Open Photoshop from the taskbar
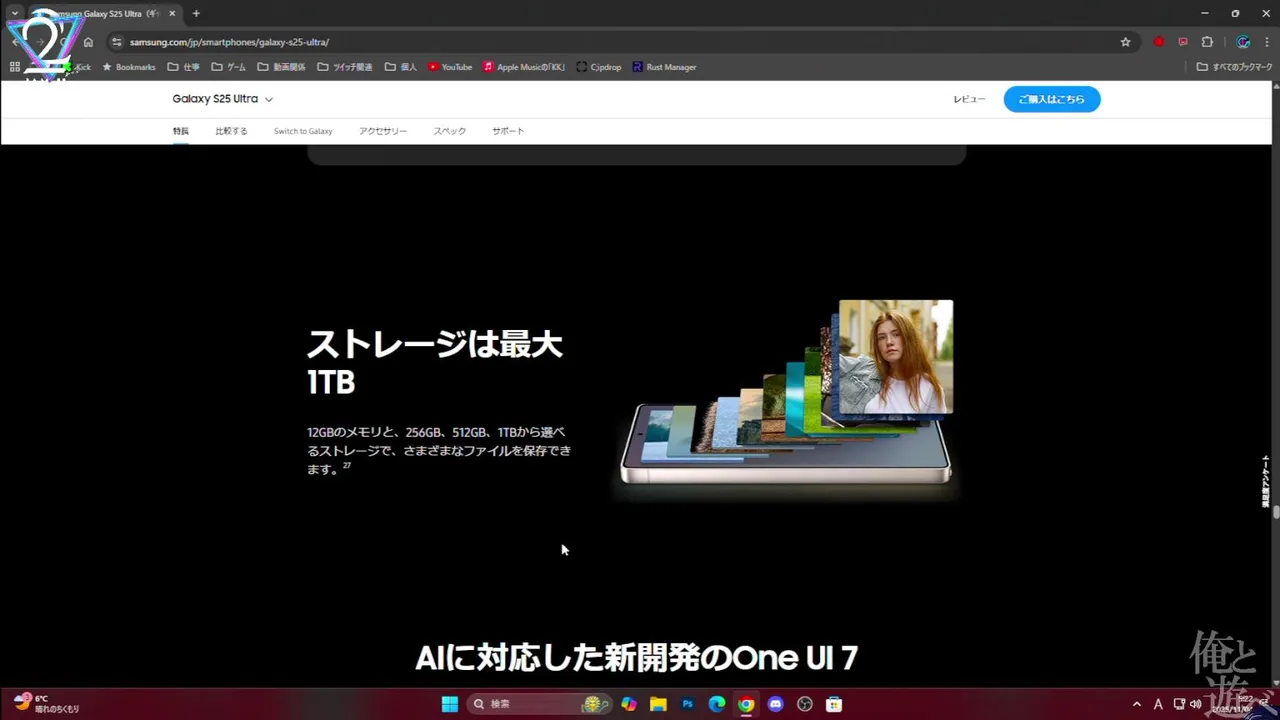Viewport: 1280px width, 720px height. click(x=688, y=704)
